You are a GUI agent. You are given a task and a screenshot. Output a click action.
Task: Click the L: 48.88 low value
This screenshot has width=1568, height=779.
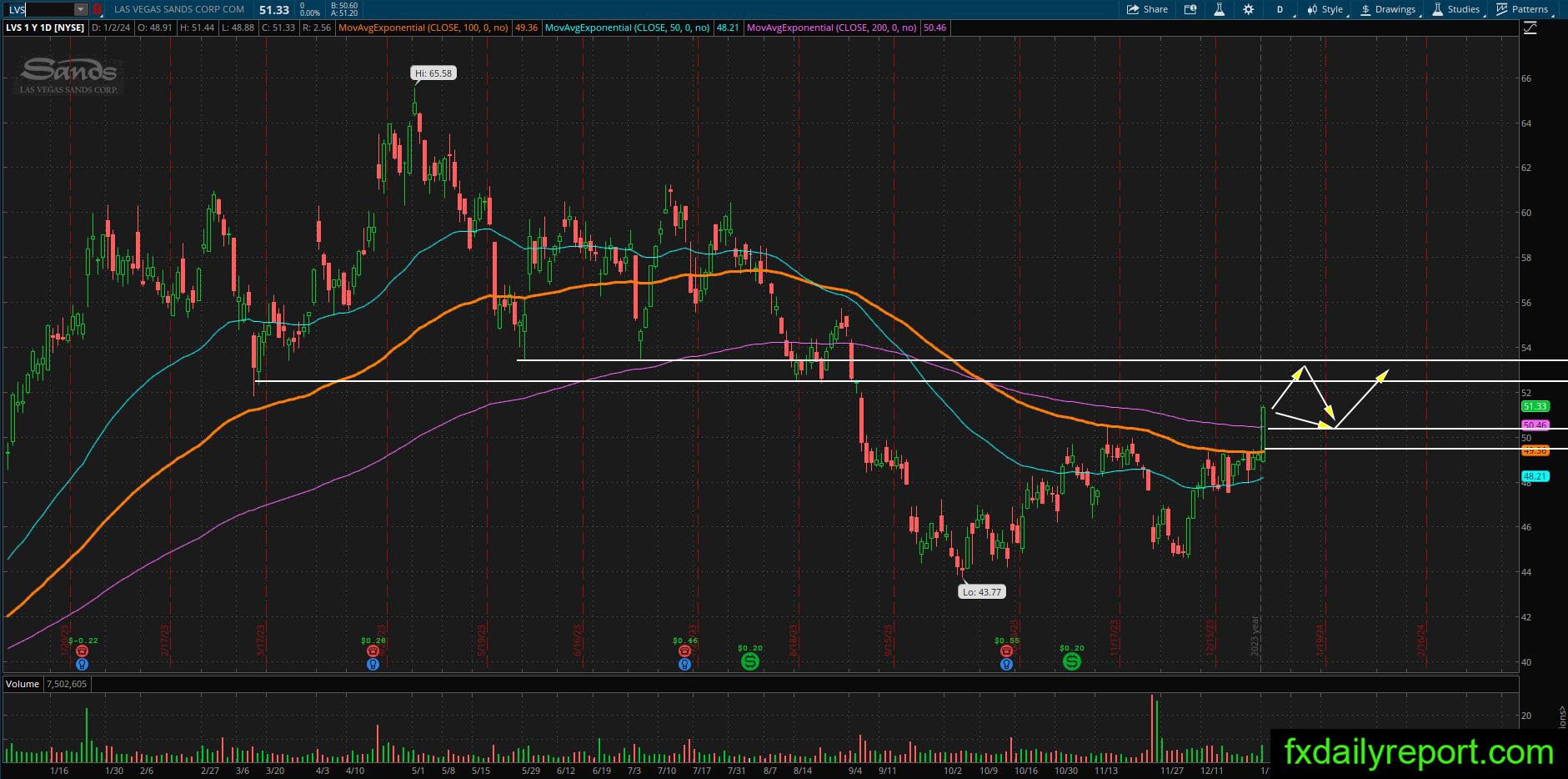(x=237, y=28)
